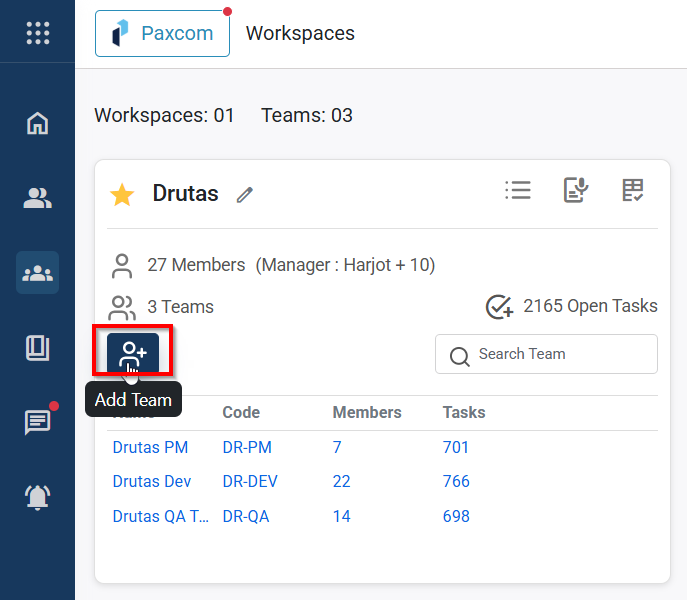This screenshot has height=600, width=687.
Task: Open the app launcher grid icon
Action: pos(37,33)
